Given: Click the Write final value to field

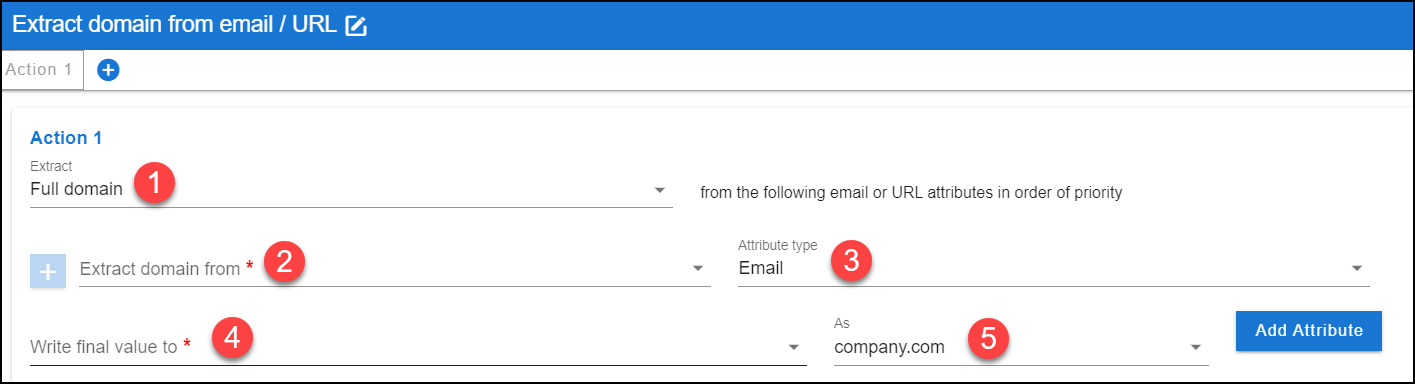Looking at the screenshot, I should (x=418, y=346).
